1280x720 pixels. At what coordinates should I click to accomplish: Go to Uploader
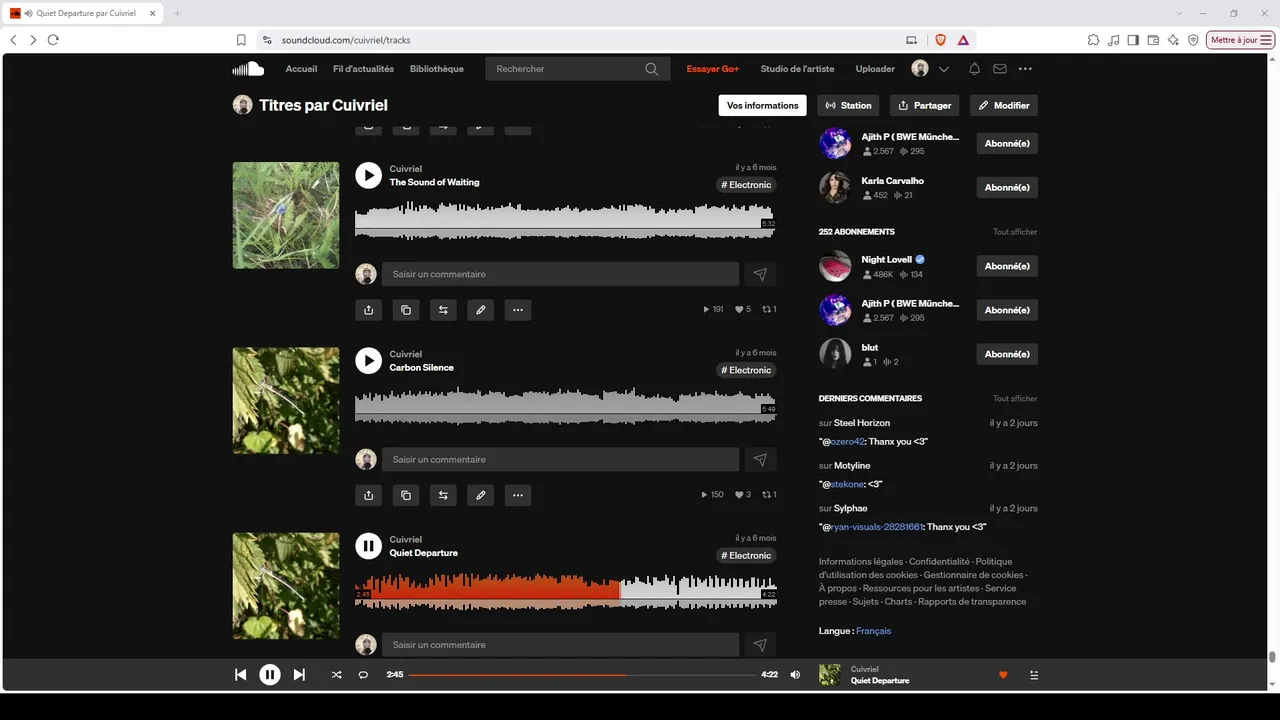875,69
